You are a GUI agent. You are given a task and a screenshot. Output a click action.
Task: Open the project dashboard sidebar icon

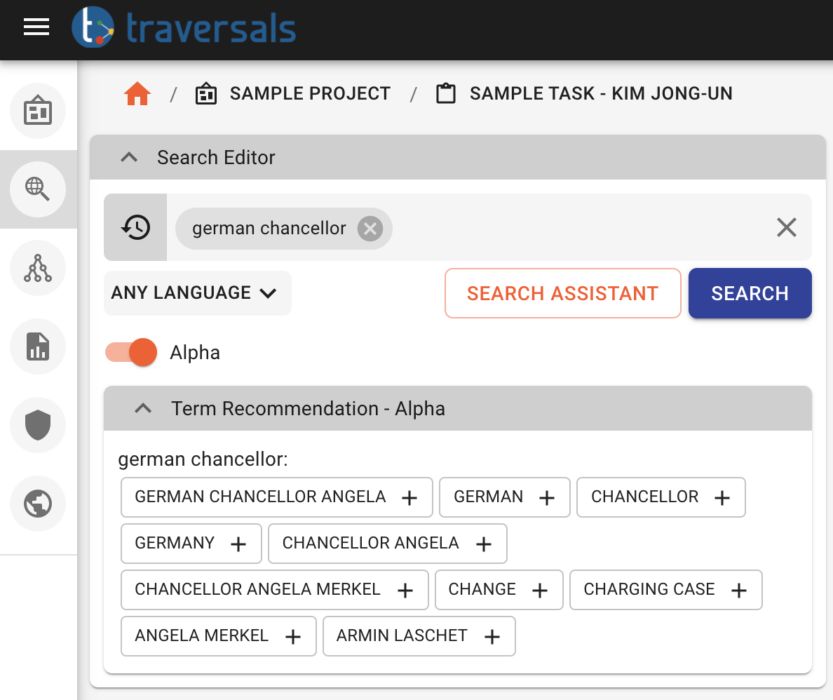coord(38,111)
